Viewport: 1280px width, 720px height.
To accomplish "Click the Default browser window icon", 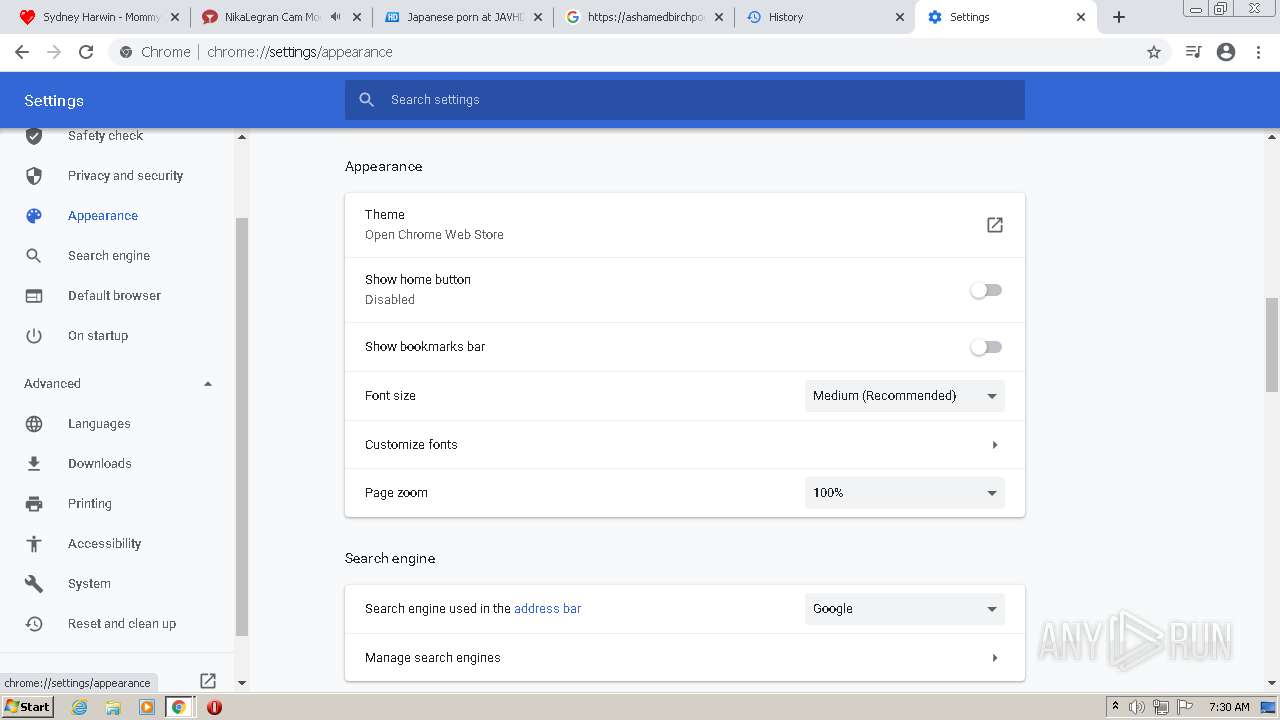I will pos(34,296).
